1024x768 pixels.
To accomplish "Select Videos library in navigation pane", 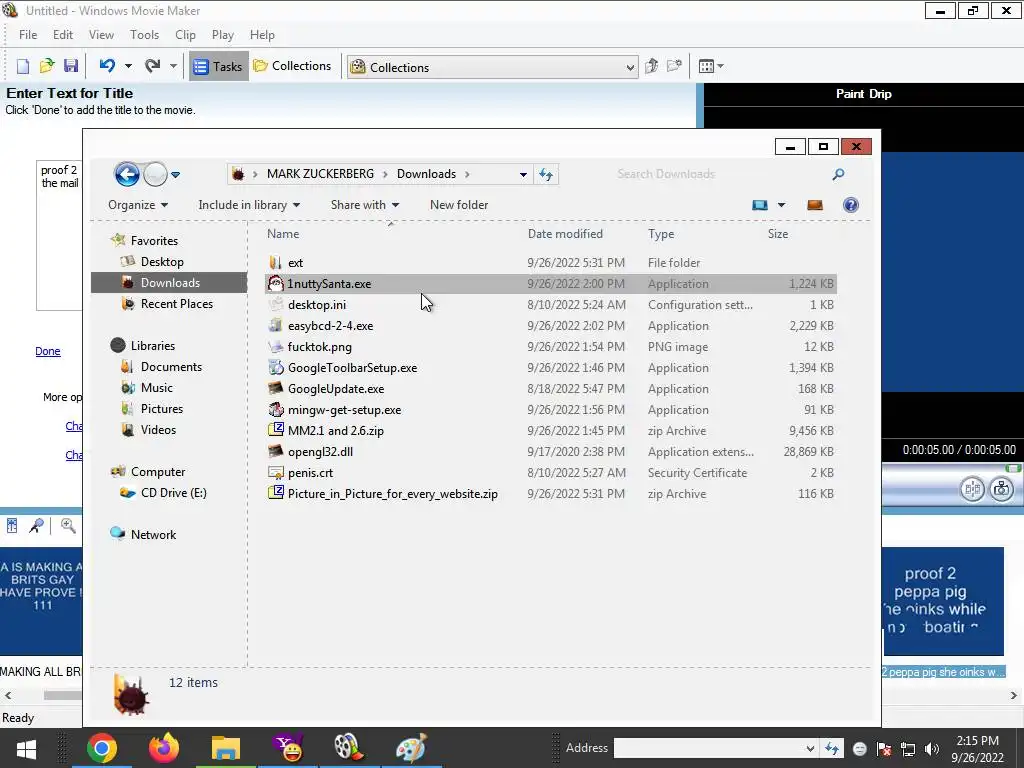I will click(x=158, y=430).
